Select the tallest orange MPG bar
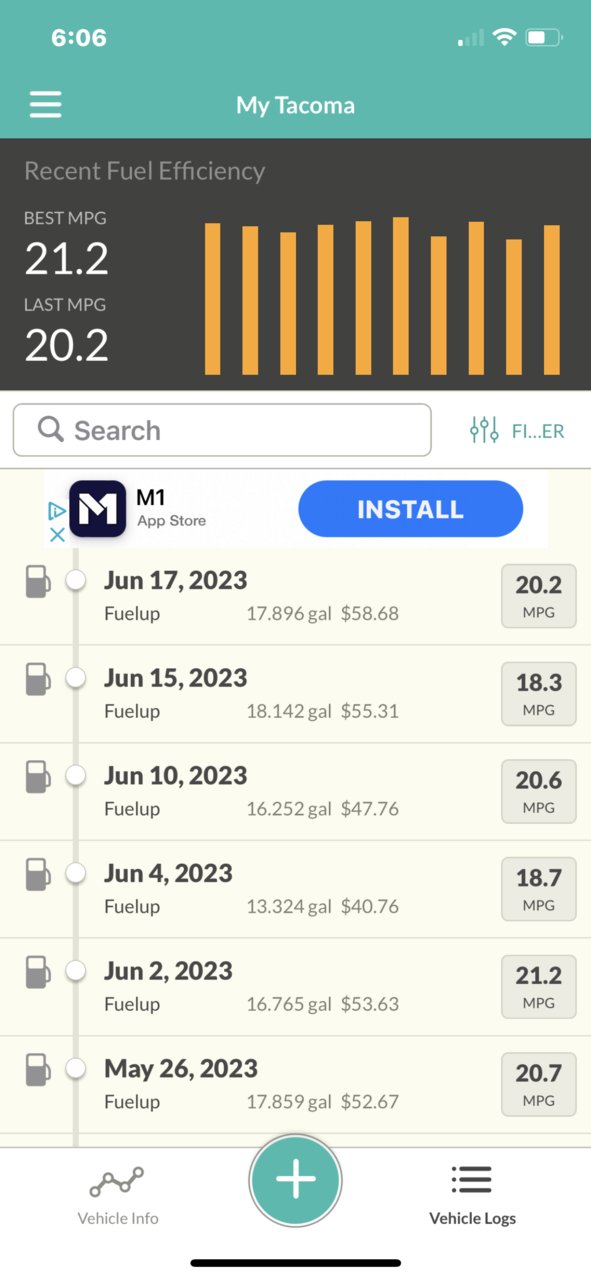 (400, 295)
